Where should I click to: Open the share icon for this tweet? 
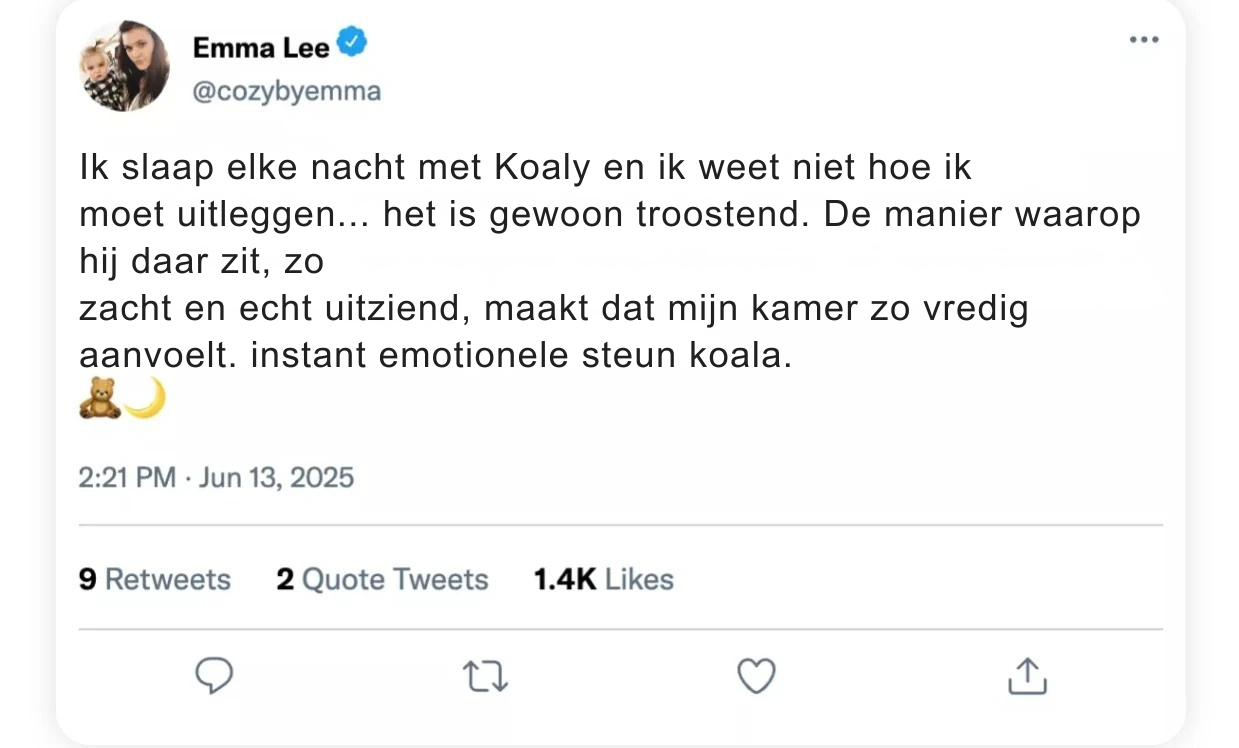(x=1026, y=677)
